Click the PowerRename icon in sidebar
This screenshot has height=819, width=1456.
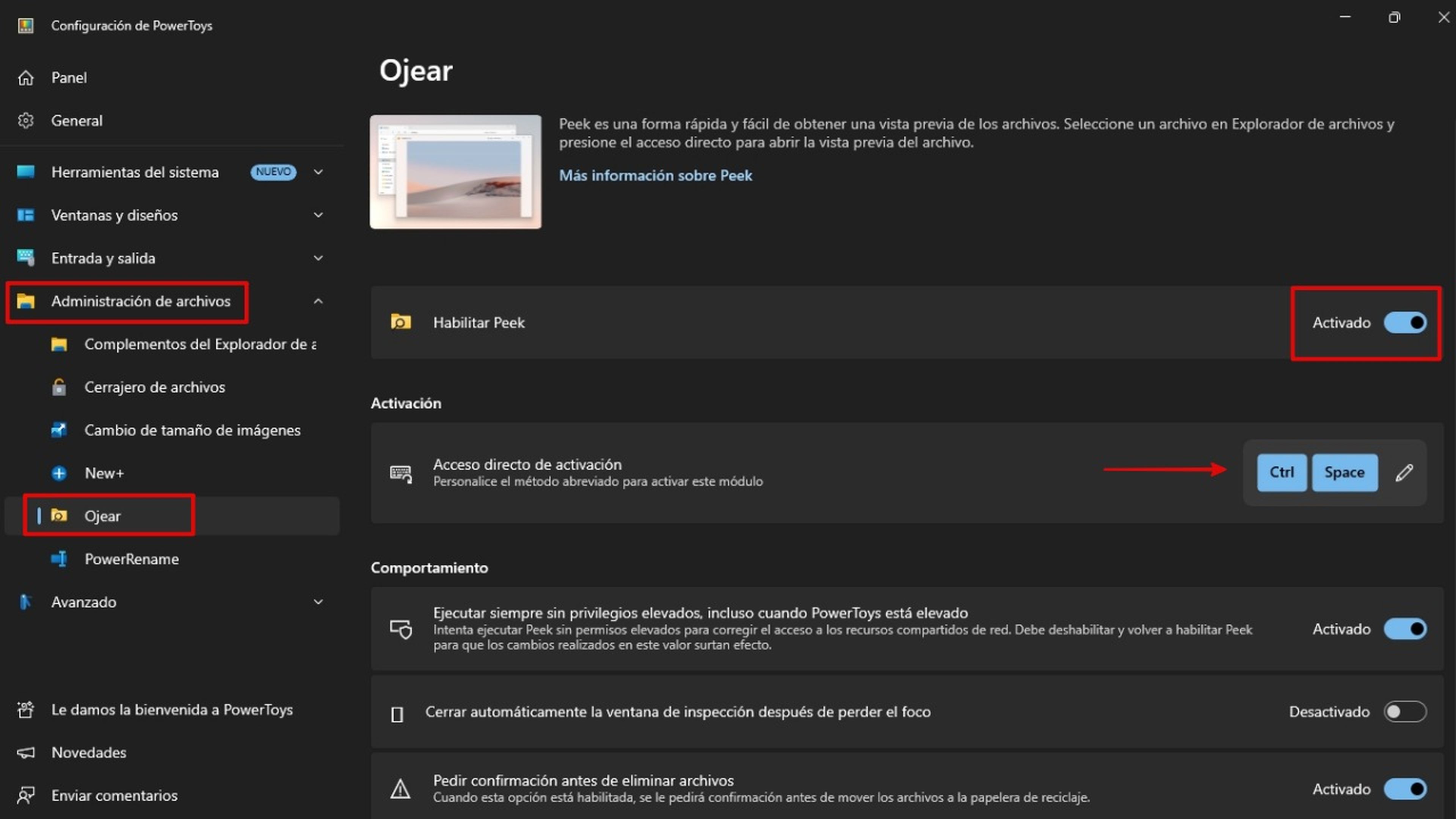(x=59, y=559)
